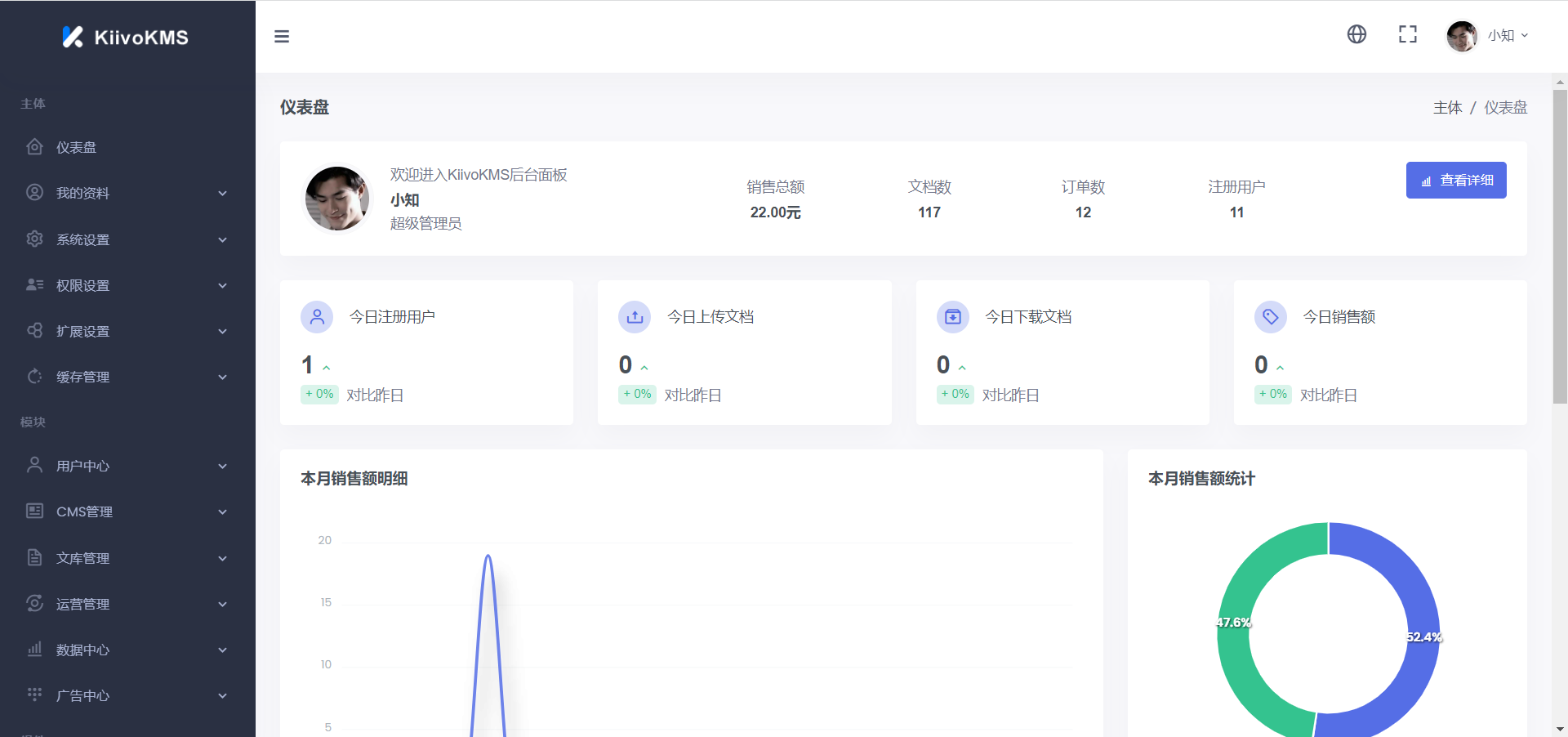Click the 查看详细 button
This screenshot has height=737, width=1568.
click(x=1456, y=180)
